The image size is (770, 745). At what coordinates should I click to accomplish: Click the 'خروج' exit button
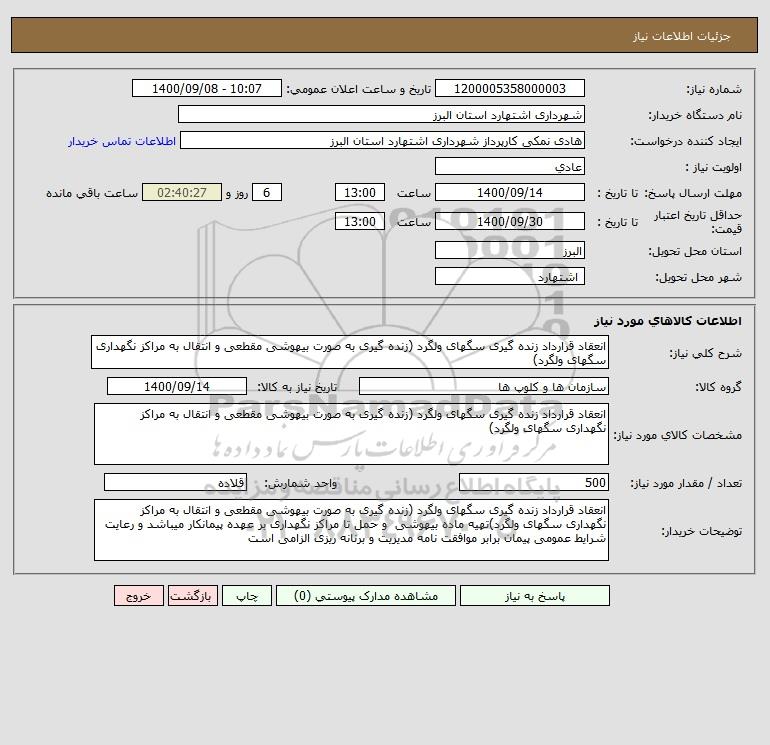(138, 596)
